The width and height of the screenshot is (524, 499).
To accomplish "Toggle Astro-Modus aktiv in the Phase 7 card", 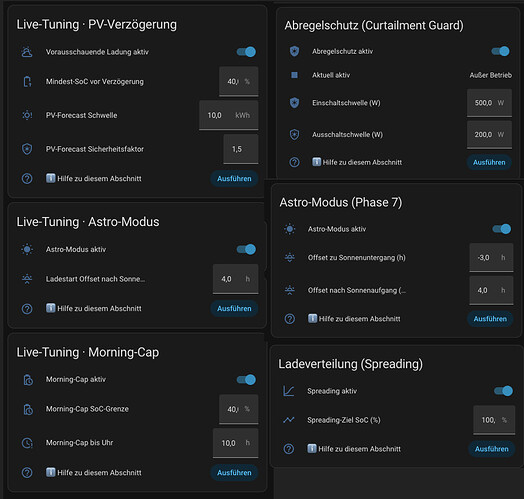I will coord(502,229).
